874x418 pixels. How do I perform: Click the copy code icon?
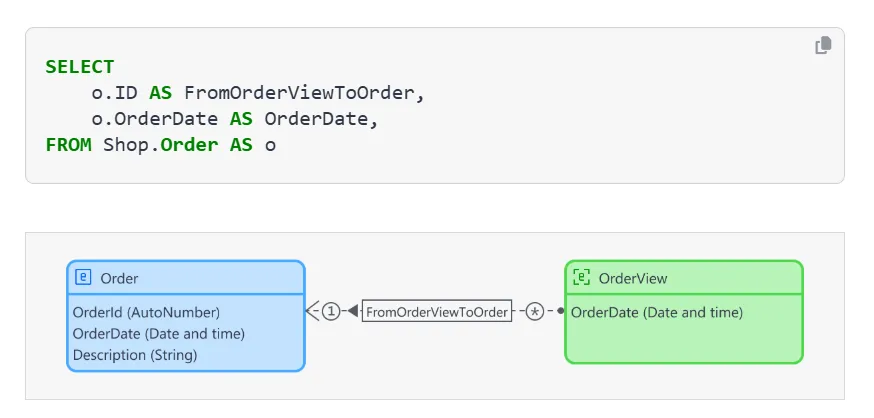[823, 45]
